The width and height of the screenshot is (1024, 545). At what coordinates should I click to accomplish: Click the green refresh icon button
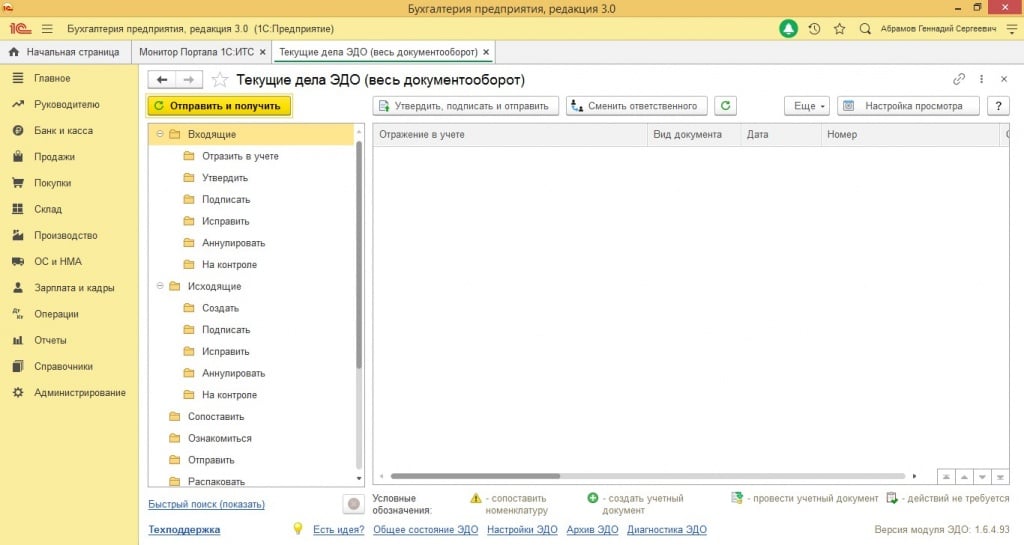coord(726,106)
